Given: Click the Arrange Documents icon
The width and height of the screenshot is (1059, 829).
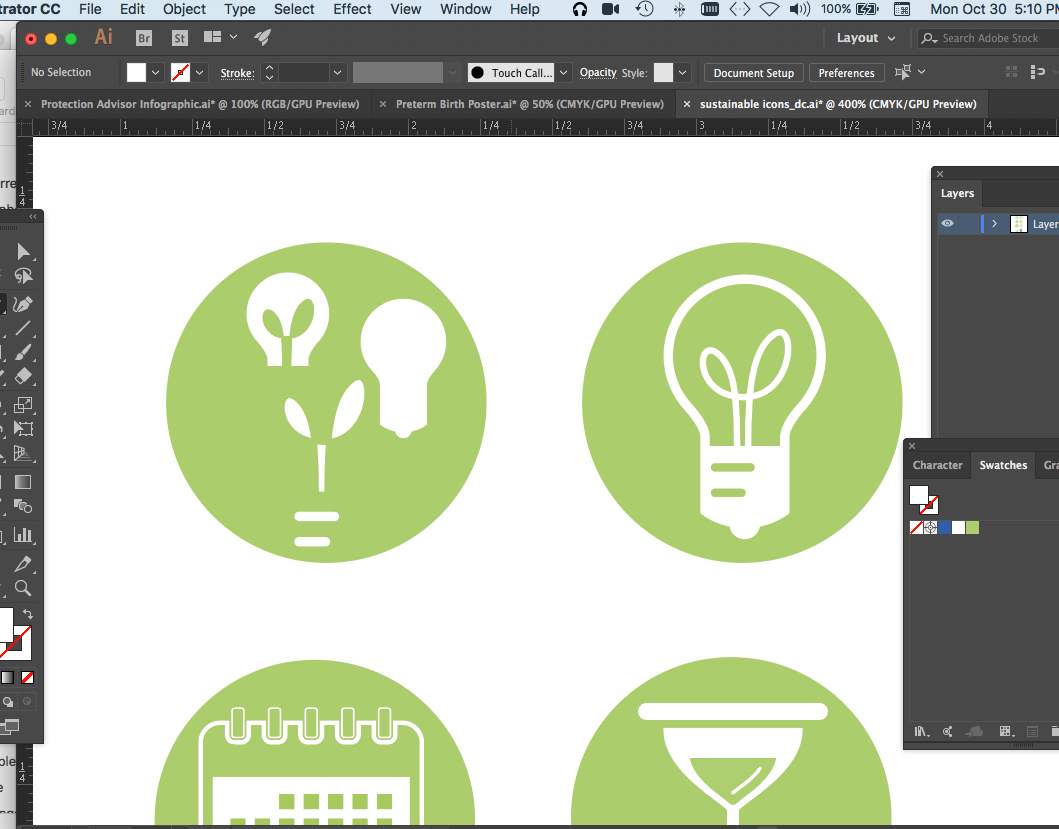Looking at the screenshot, I should tap(213, 37).
